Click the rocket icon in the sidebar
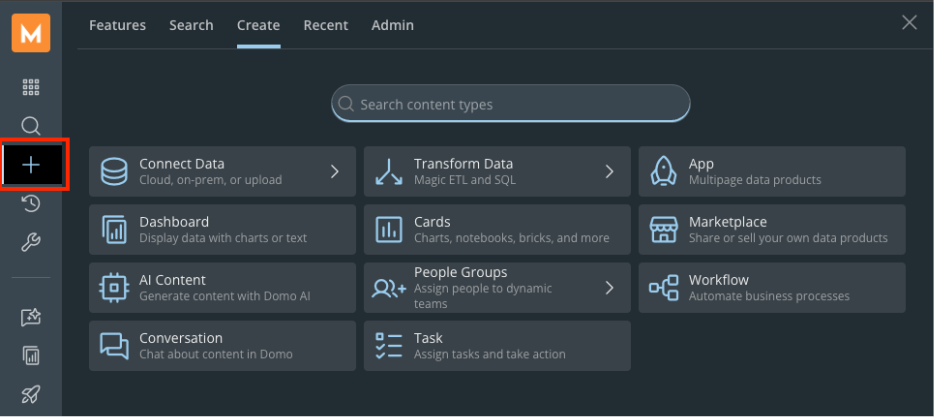Image resolution: width=936 pixels, height=417 pixels. tap(31, 394)
